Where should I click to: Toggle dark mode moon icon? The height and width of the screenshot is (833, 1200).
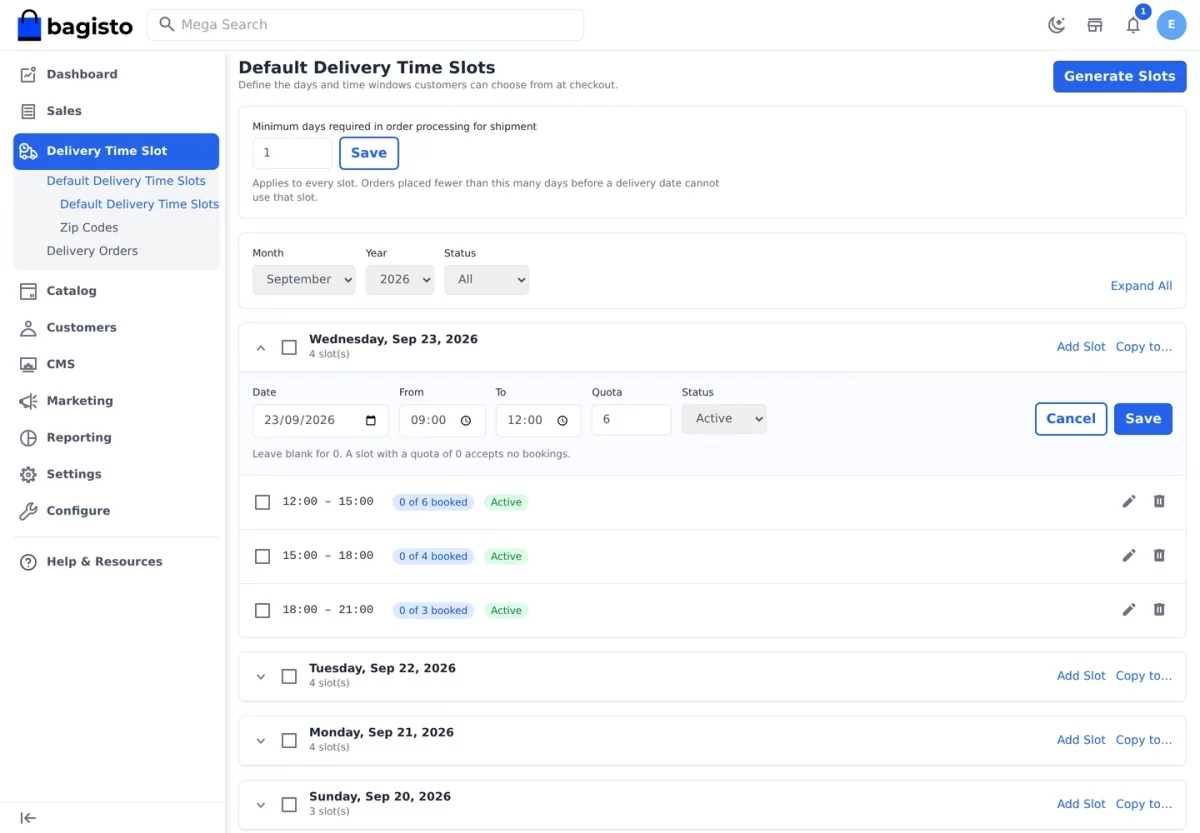(x=1056, y=25)
